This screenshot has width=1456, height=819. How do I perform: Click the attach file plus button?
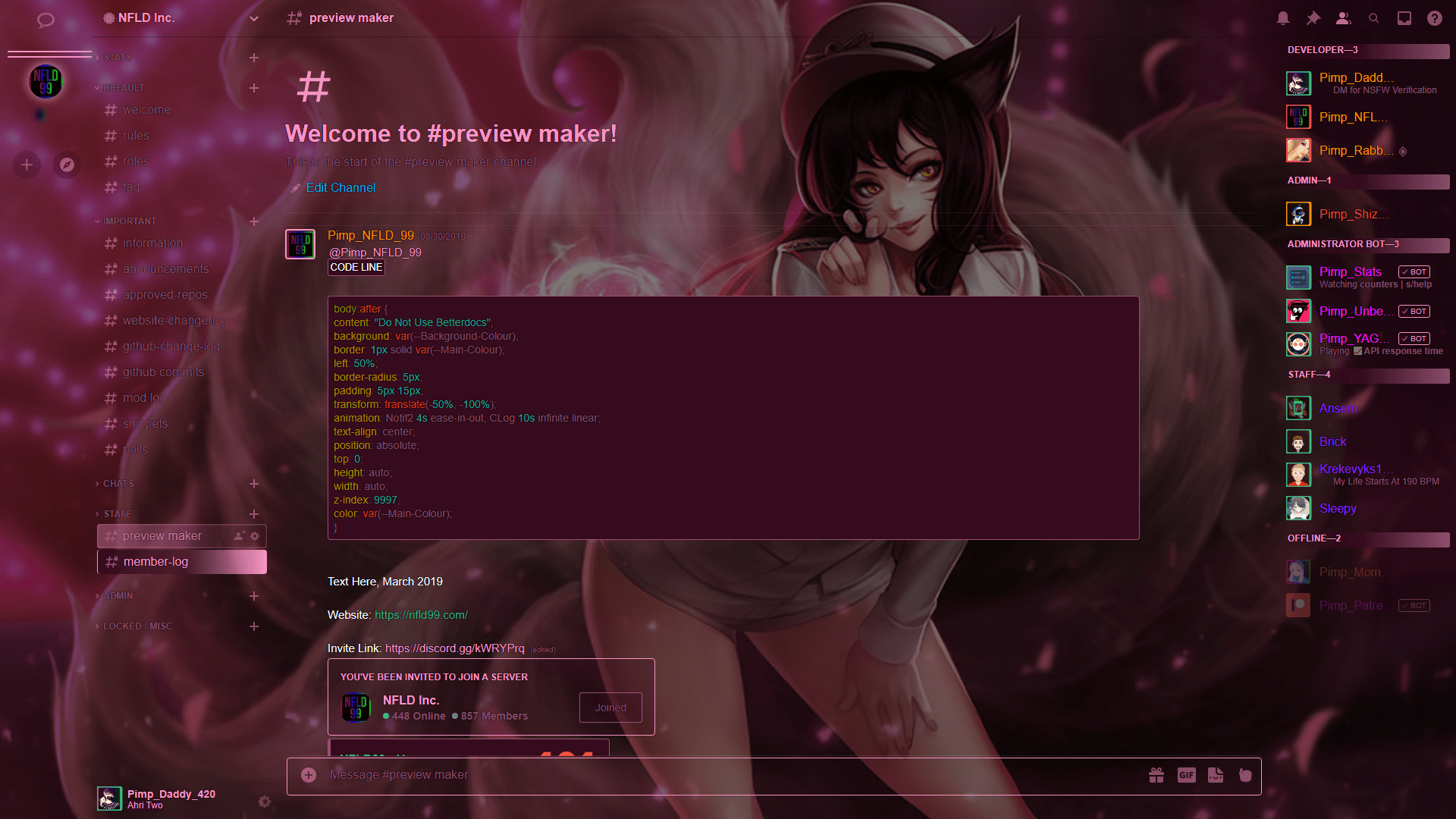click(309, 775)
